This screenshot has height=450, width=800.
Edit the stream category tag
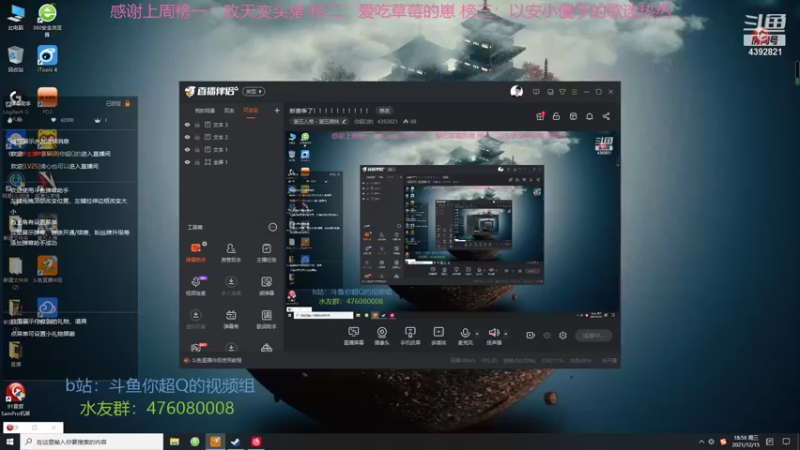[x=319, y=121]
